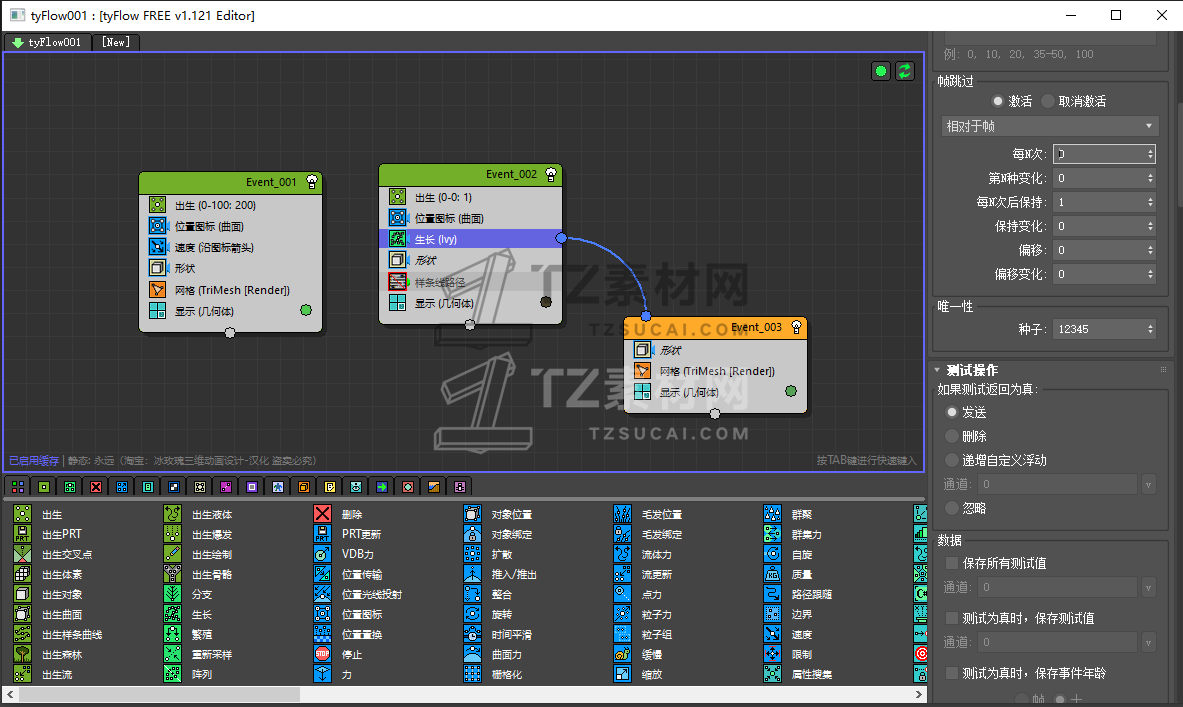Open the 通道 dropdown below 保存所有测试值
Image resolution: width=1183 pixels, height=707 pixels.
(x=1148, y=587)
